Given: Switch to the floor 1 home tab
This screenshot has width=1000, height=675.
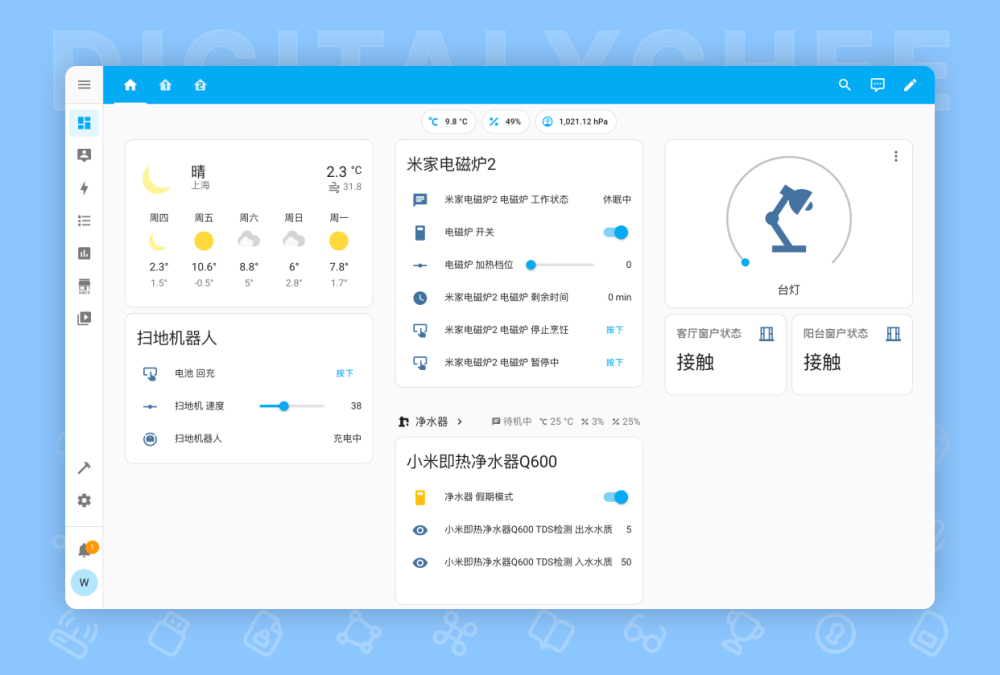Looking at the screenshot, I should tap(165, 85).
